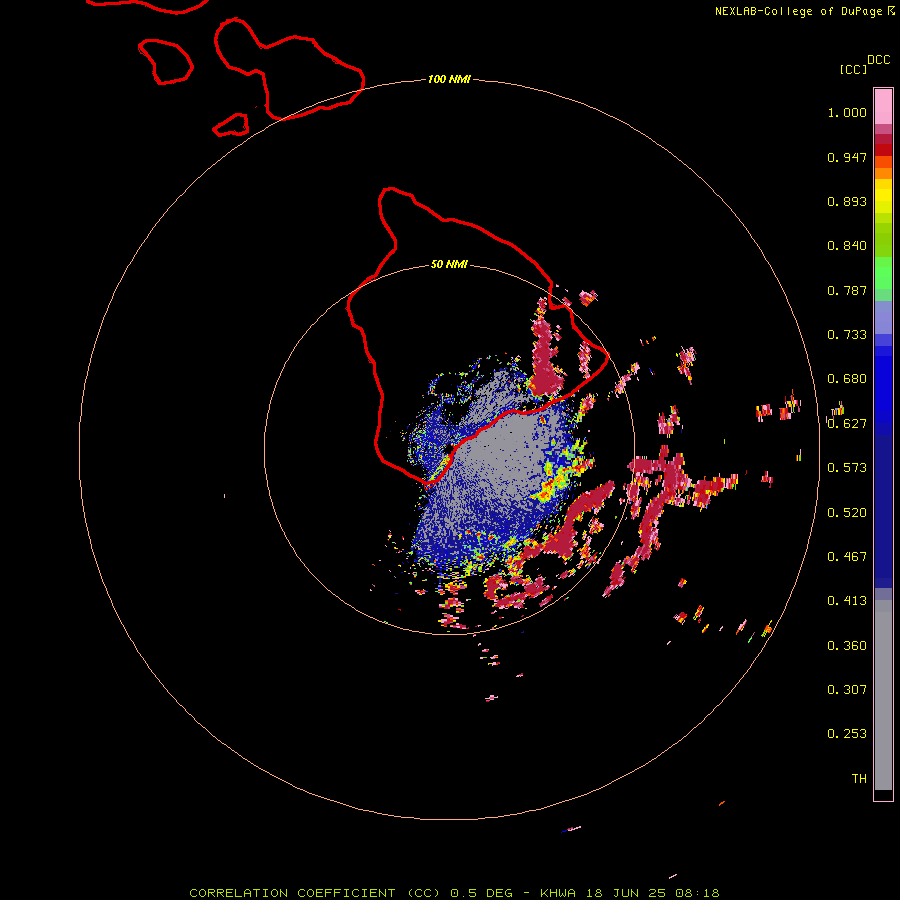Viewport: 900px width, 900px height.
Task: Click the [CC] units label
Action: click(x=854, y=69)
